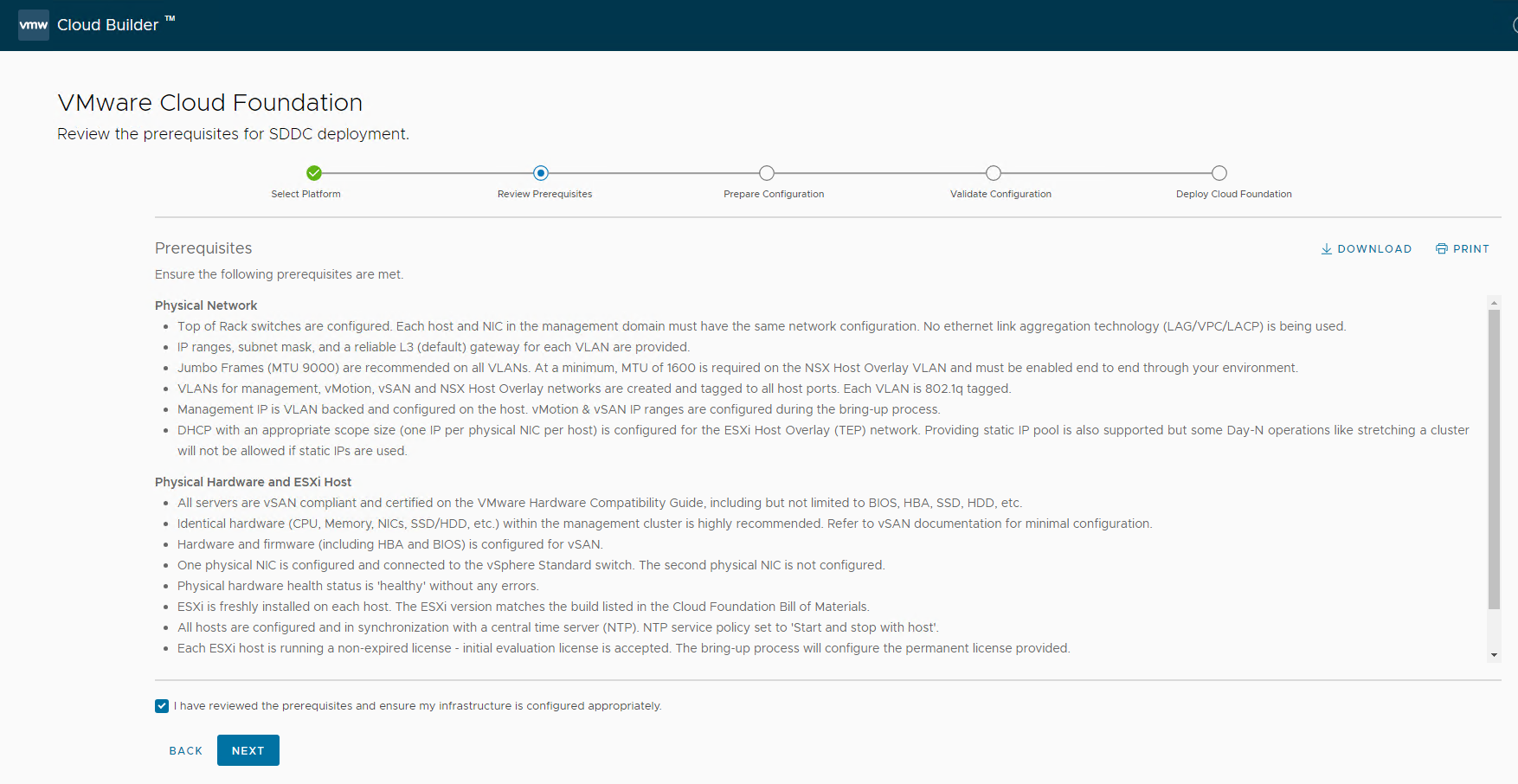
Task: Click the Deploy Cloud Foundation step label
Action: pyautogui.click(x=1233, y=194)
